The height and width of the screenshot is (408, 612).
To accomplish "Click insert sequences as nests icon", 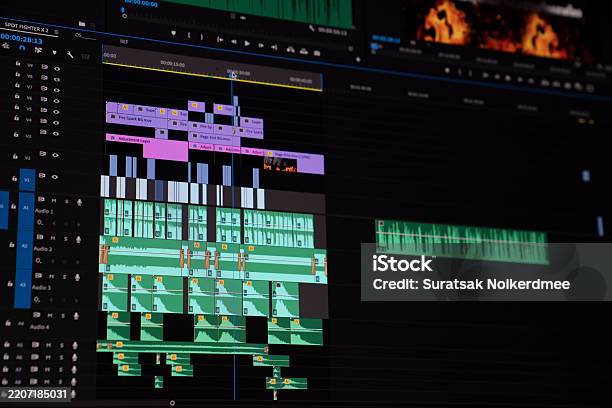I will [6, 46].
